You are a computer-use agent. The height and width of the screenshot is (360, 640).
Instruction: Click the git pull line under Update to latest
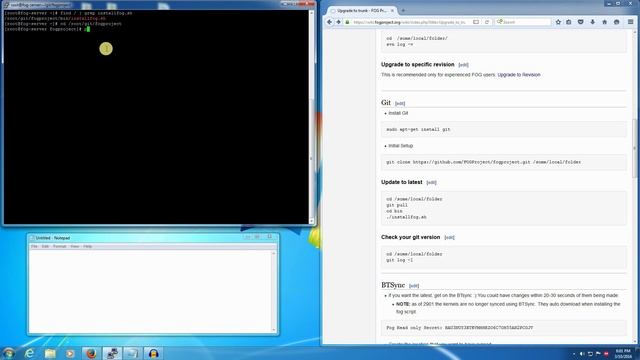tap(397, 205)
